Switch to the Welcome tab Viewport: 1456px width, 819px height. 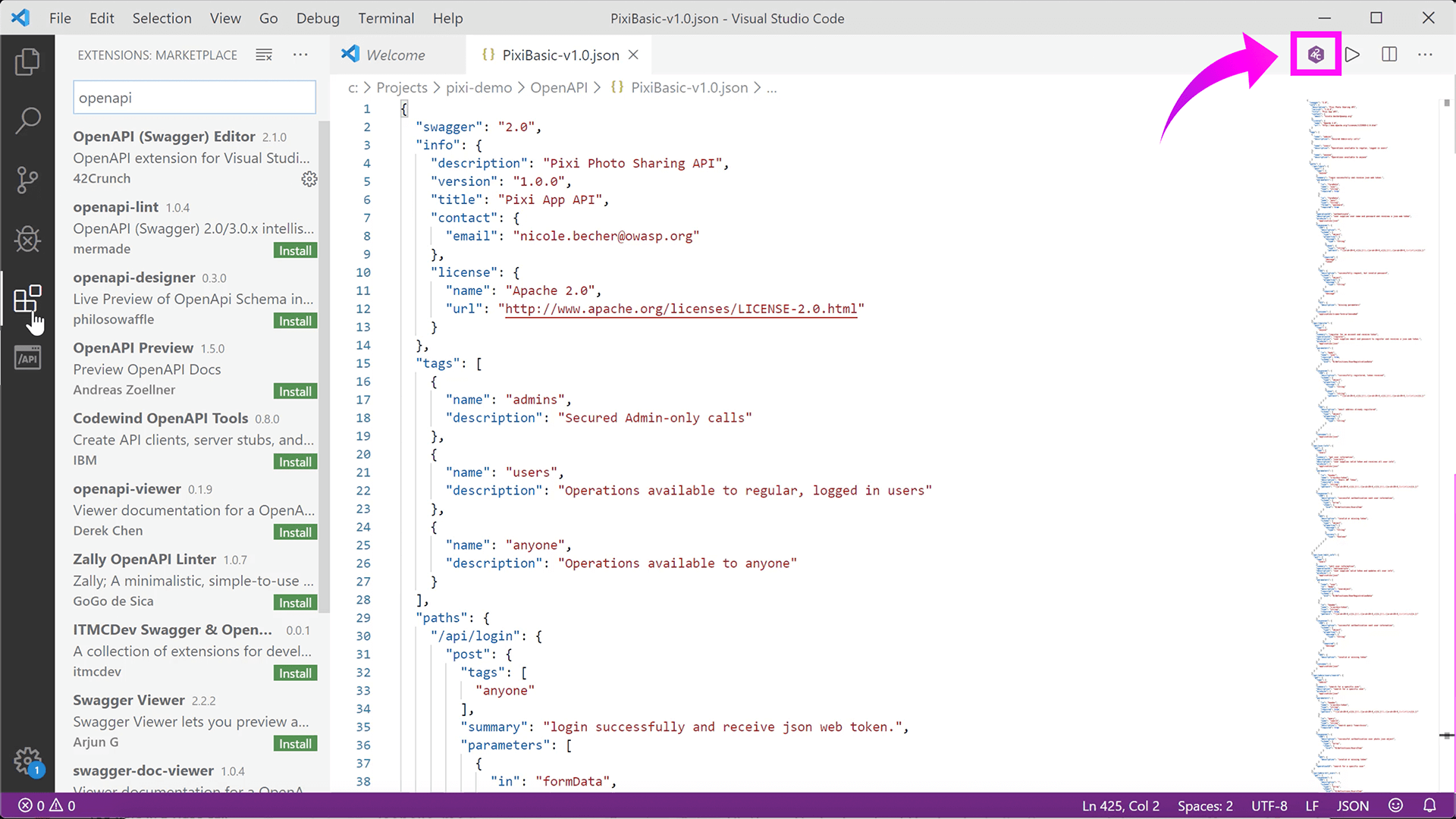click(x=398, y=55)
